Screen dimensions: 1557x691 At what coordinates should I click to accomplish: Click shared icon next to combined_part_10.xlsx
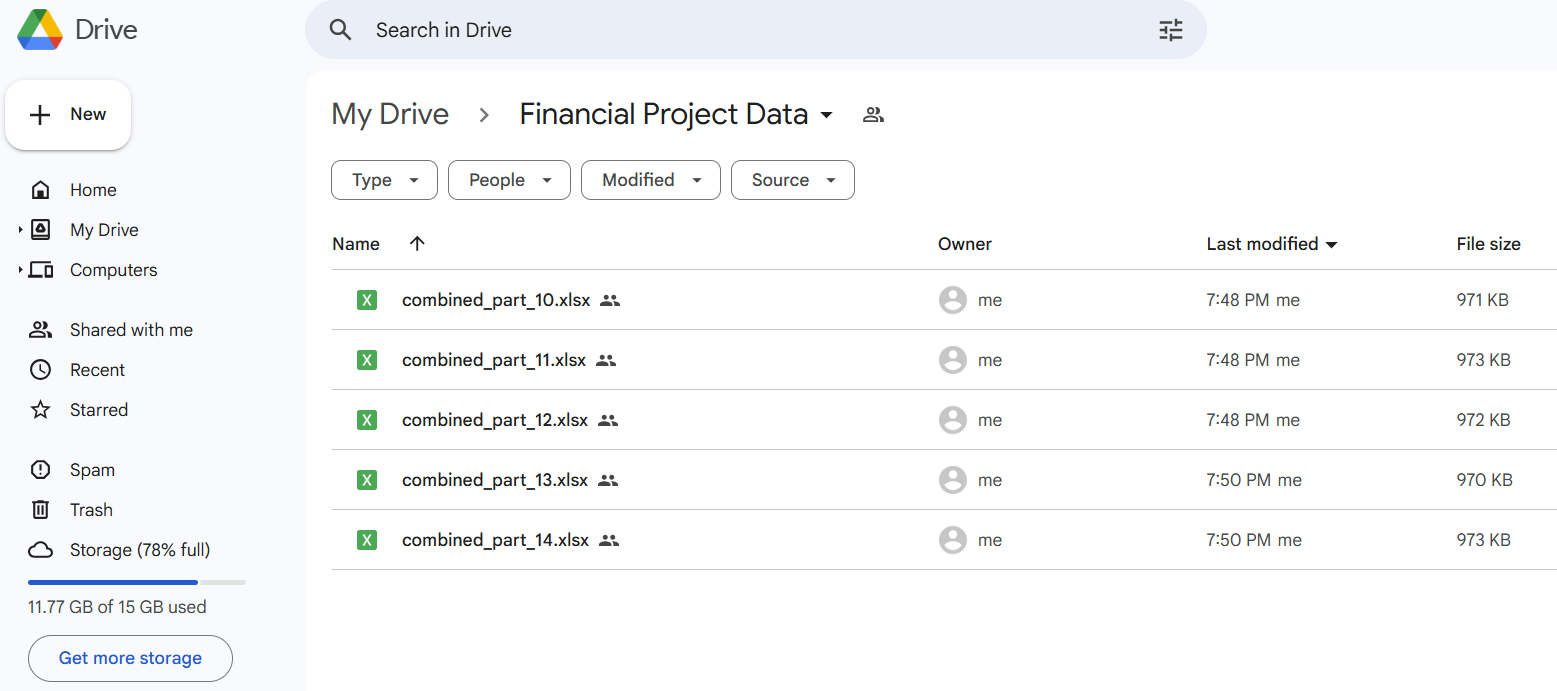pos(610,300)
